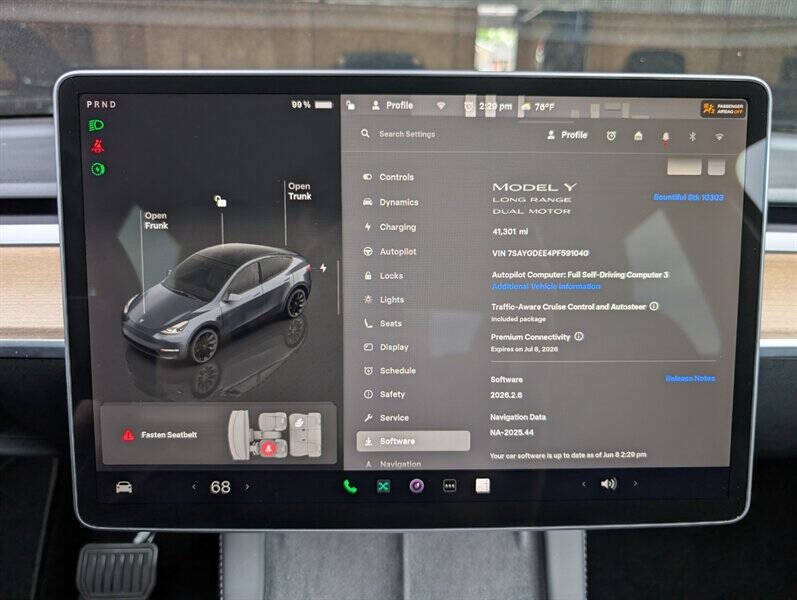Tap the search magnifier icon
Image resolution: width=797 pixels, height=600 pixels.
click(x=365, y=134)
